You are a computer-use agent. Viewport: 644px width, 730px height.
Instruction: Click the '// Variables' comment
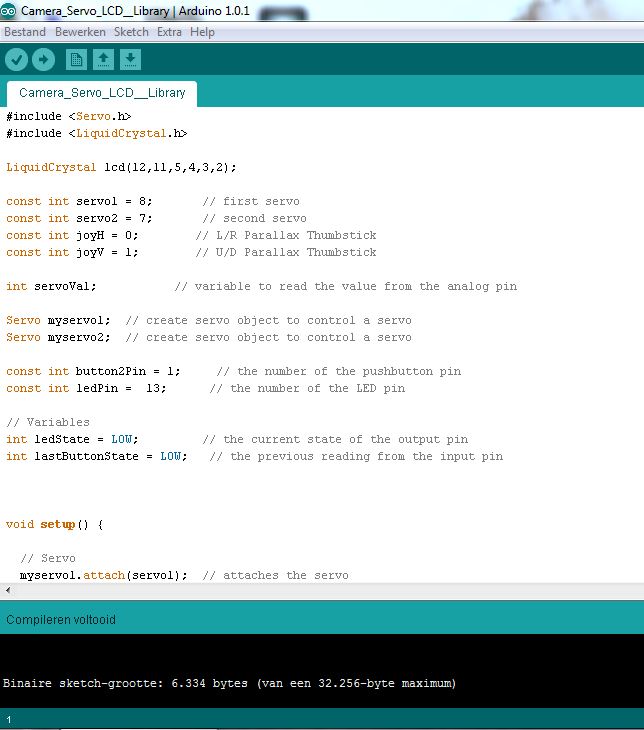coord(47,422)
